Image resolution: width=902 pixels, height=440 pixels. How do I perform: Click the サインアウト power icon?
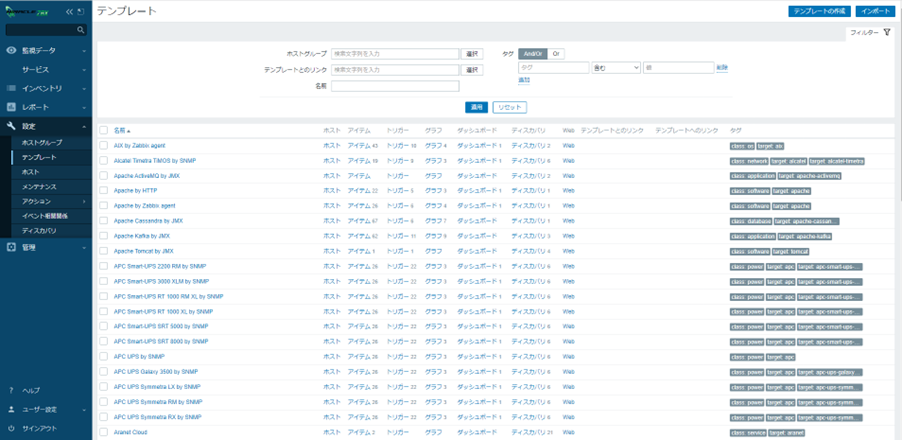point(11,428)
